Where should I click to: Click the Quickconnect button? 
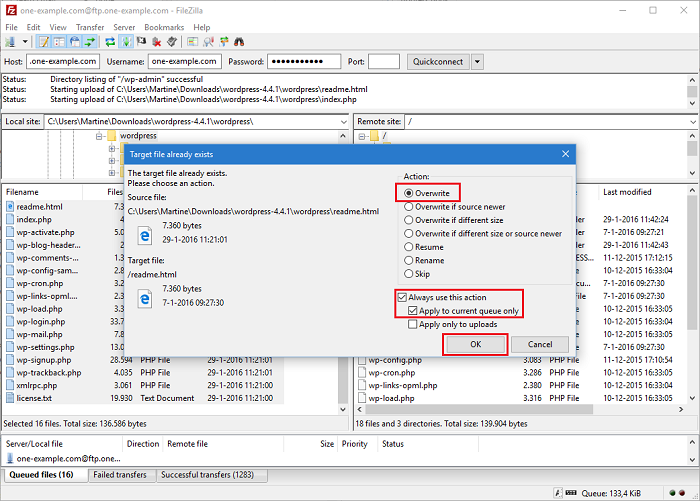tap(438, 62)
